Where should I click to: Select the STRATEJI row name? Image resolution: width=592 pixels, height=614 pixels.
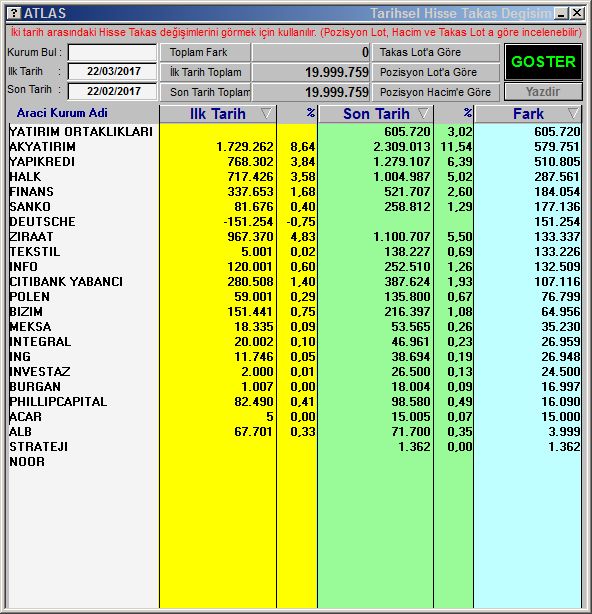(39, 447)
